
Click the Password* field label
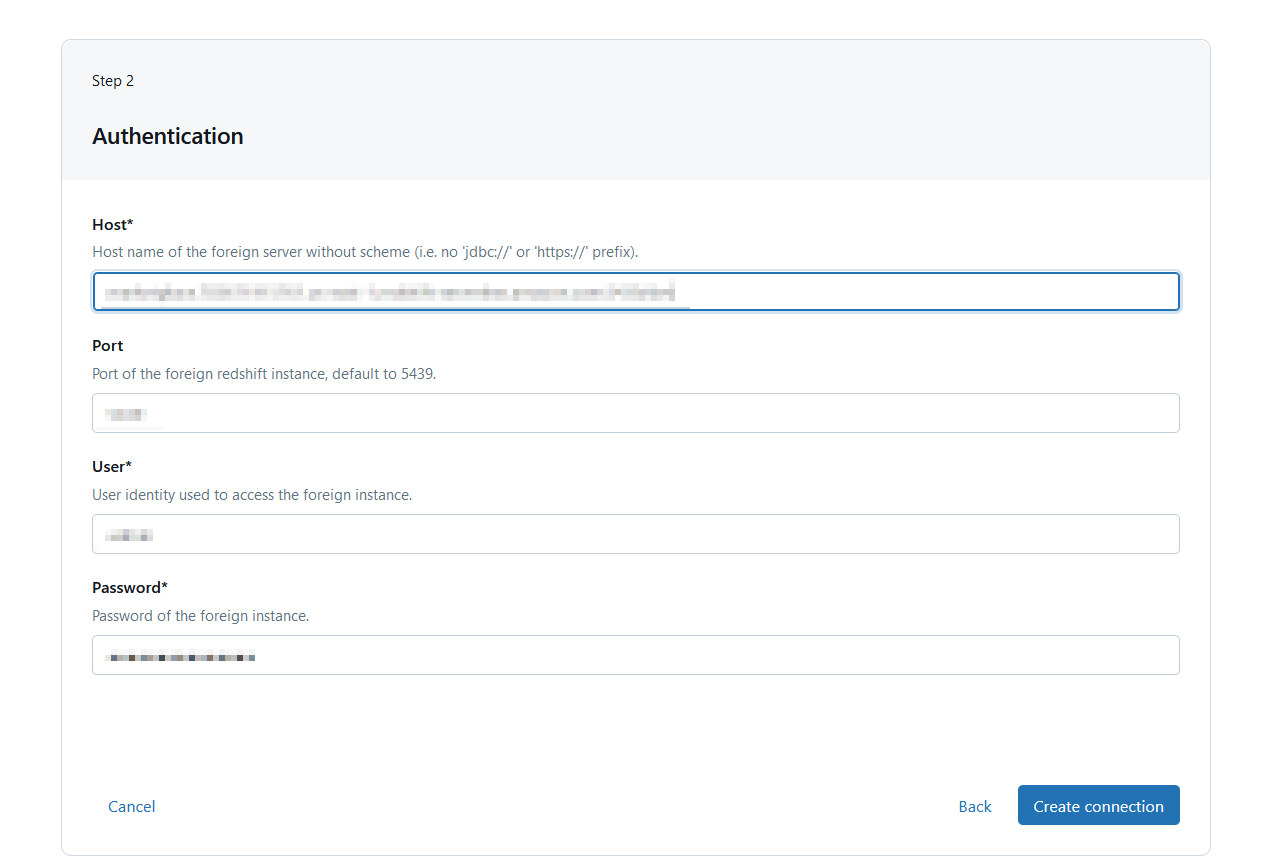point(129,587)
